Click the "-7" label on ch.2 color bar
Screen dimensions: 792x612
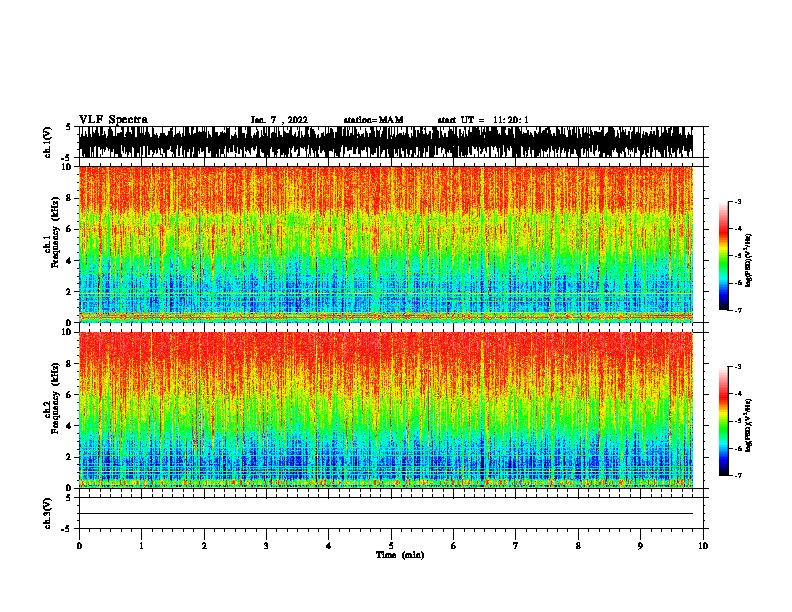coord(738,476)
